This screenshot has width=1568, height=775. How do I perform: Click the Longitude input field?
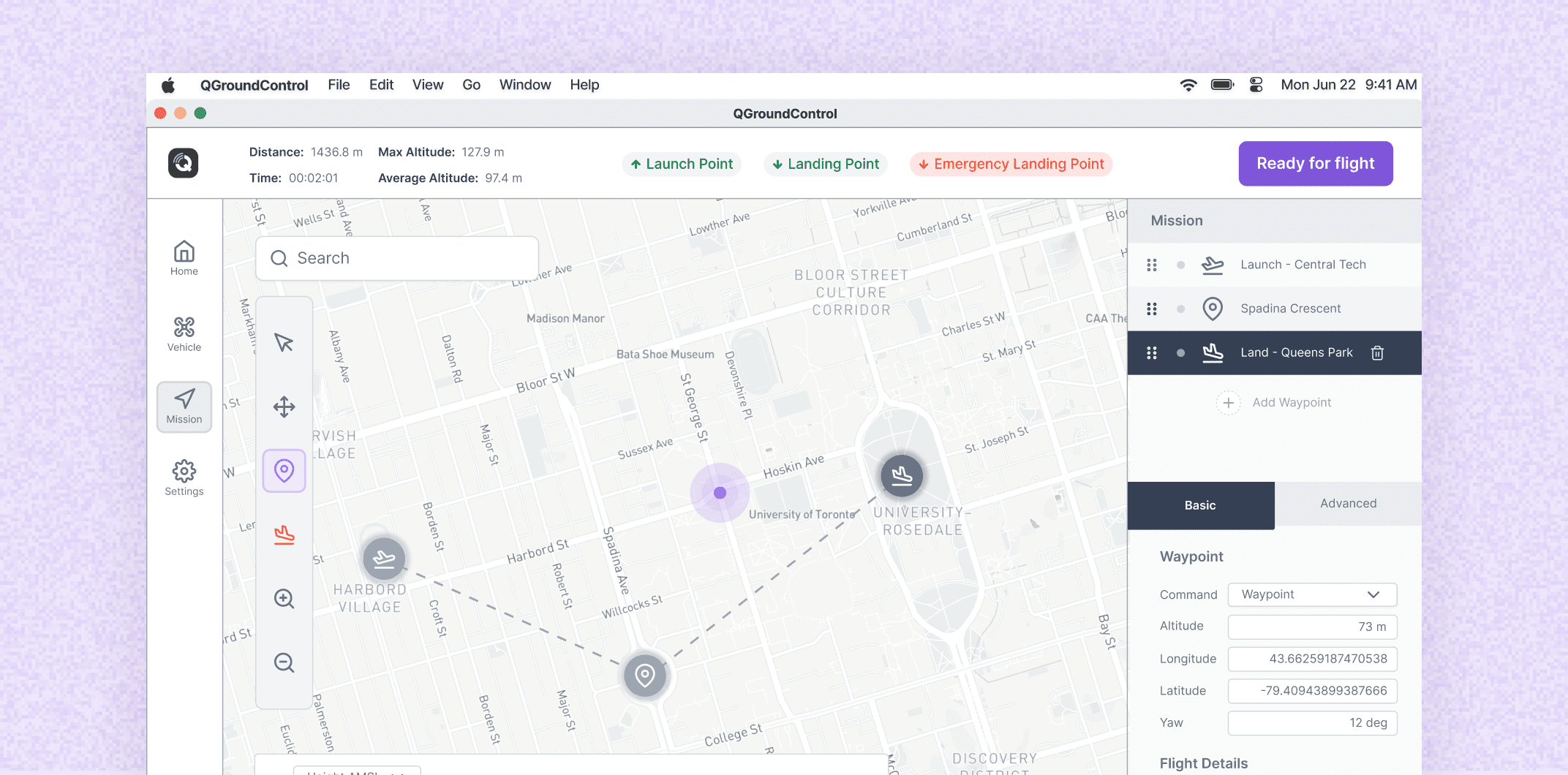(1312, 659)
